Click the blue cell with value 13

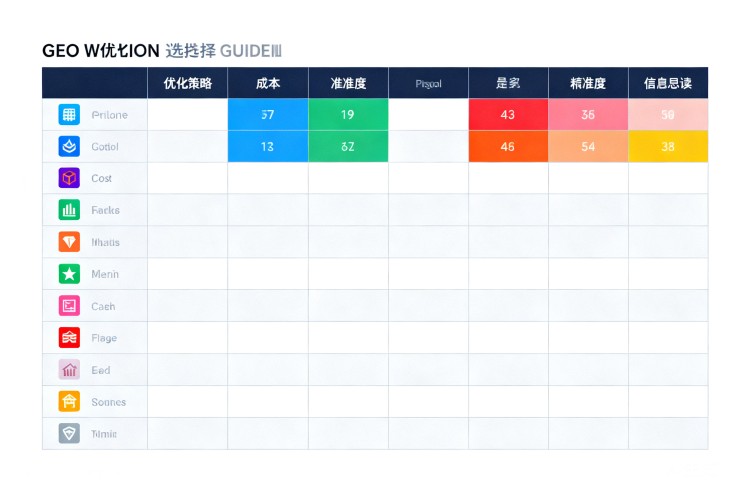point(268,146)
